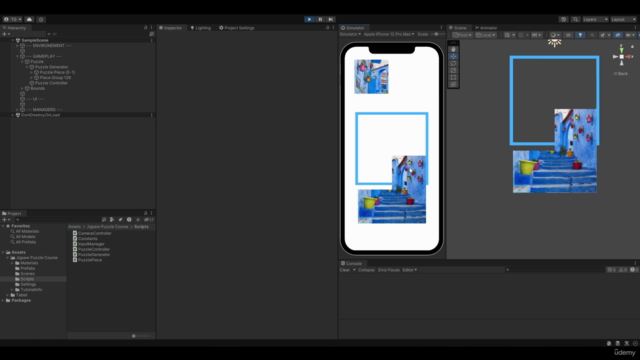The image size is (640, 360).
Task: Toggle 2D view mode in Scene
Action: (x=568, y=35)
